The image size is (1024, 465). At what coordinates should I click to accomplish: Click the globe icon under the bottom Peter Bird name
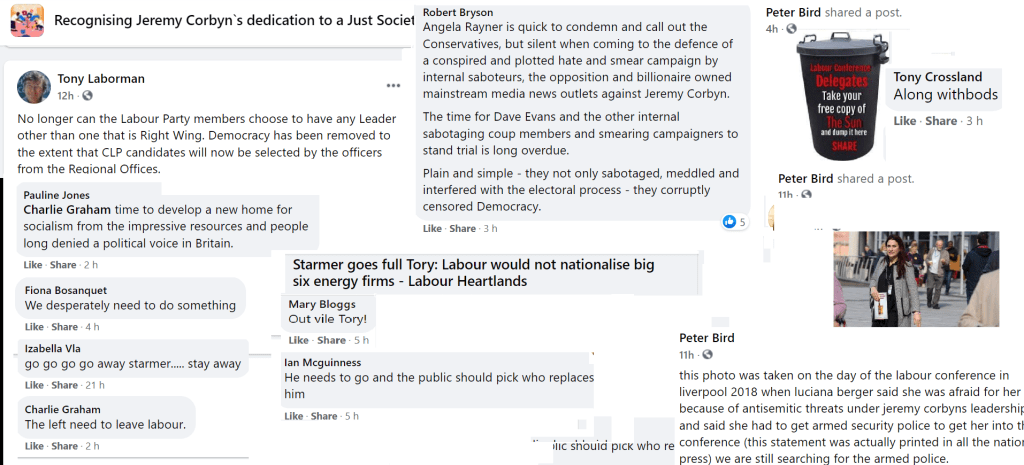pos(707,355)
